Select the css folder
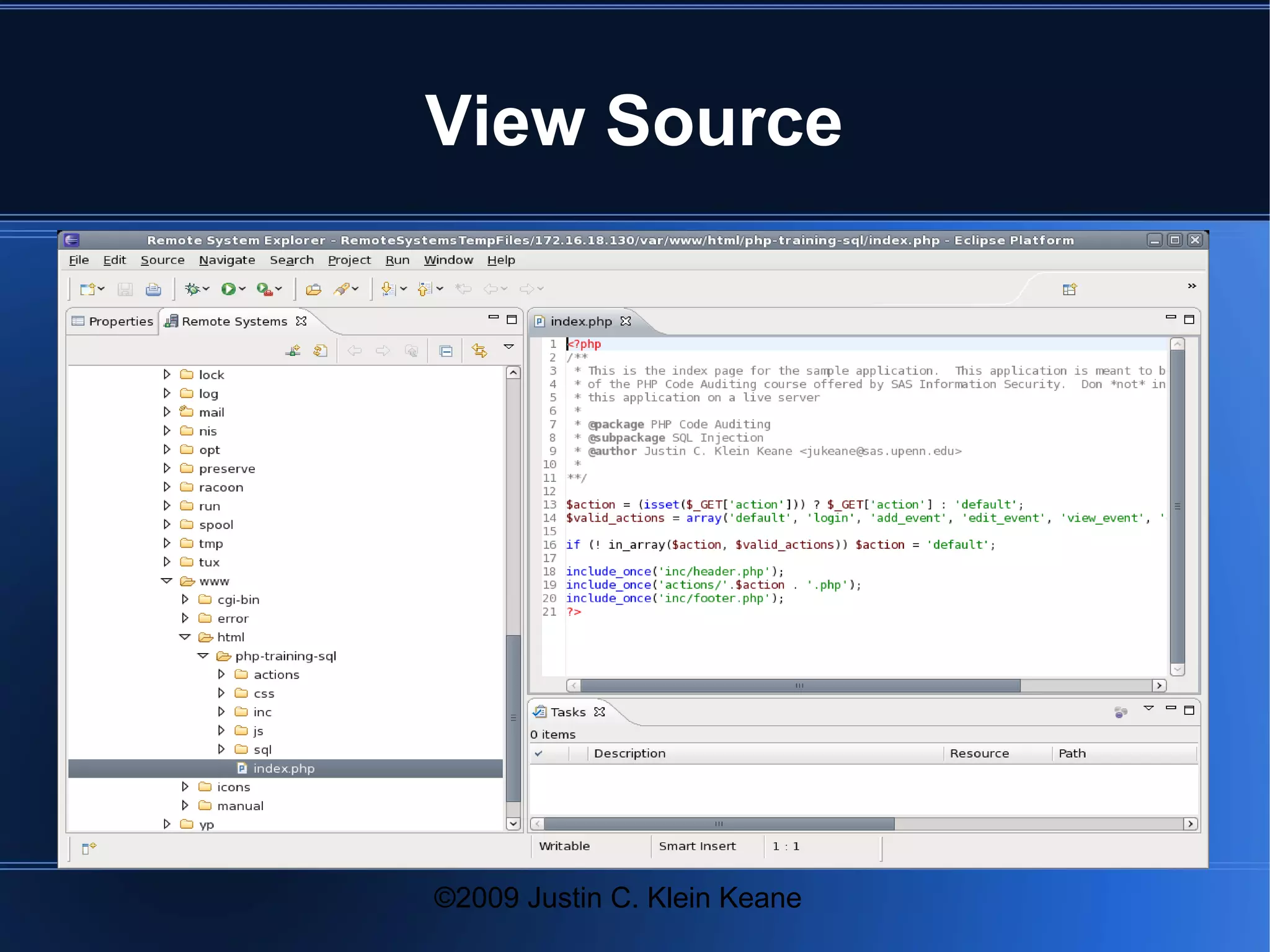Viewport: 1270px width, 952px height. point(264,693)
